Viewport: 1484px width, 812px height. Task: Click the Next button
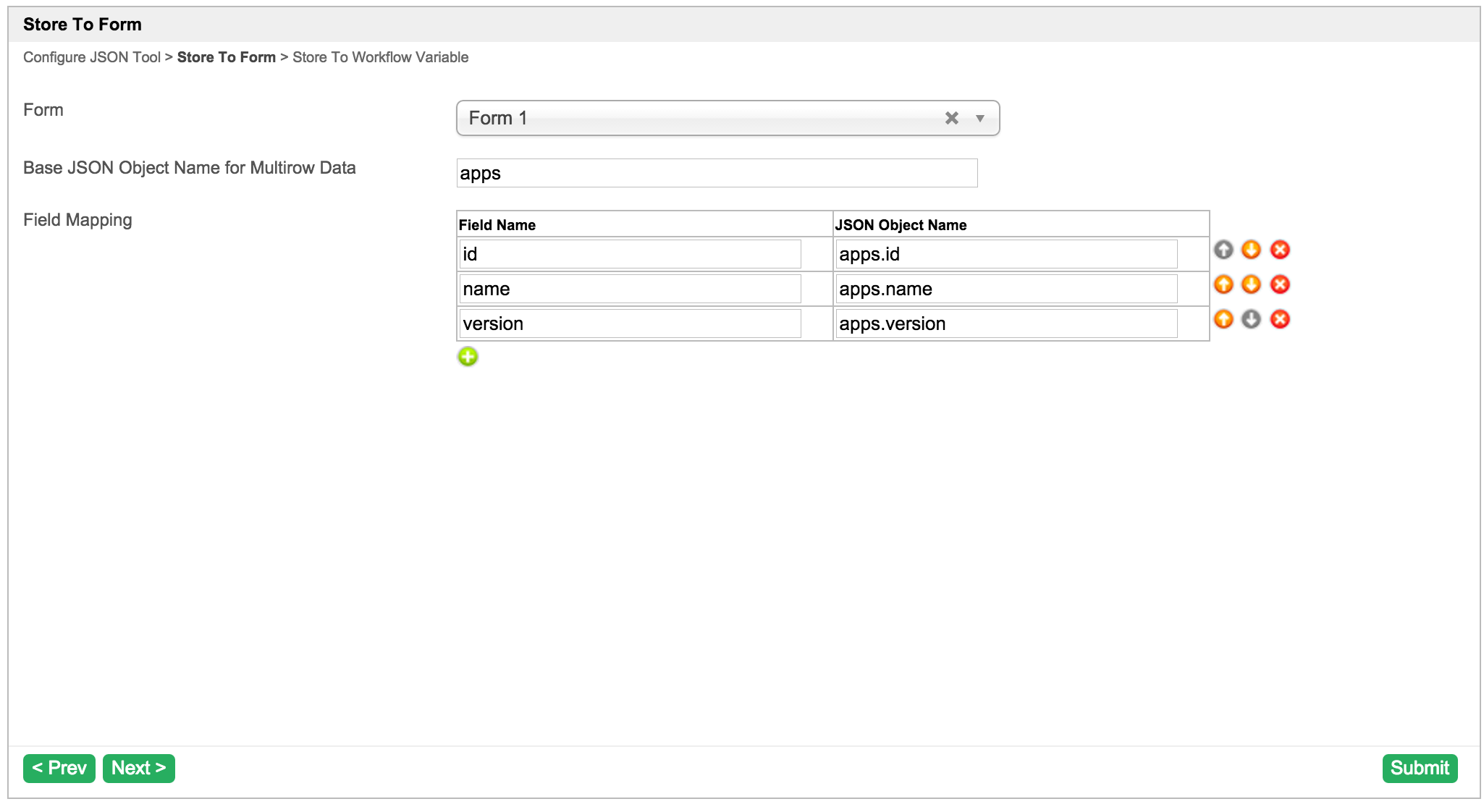tap(139, 768)
